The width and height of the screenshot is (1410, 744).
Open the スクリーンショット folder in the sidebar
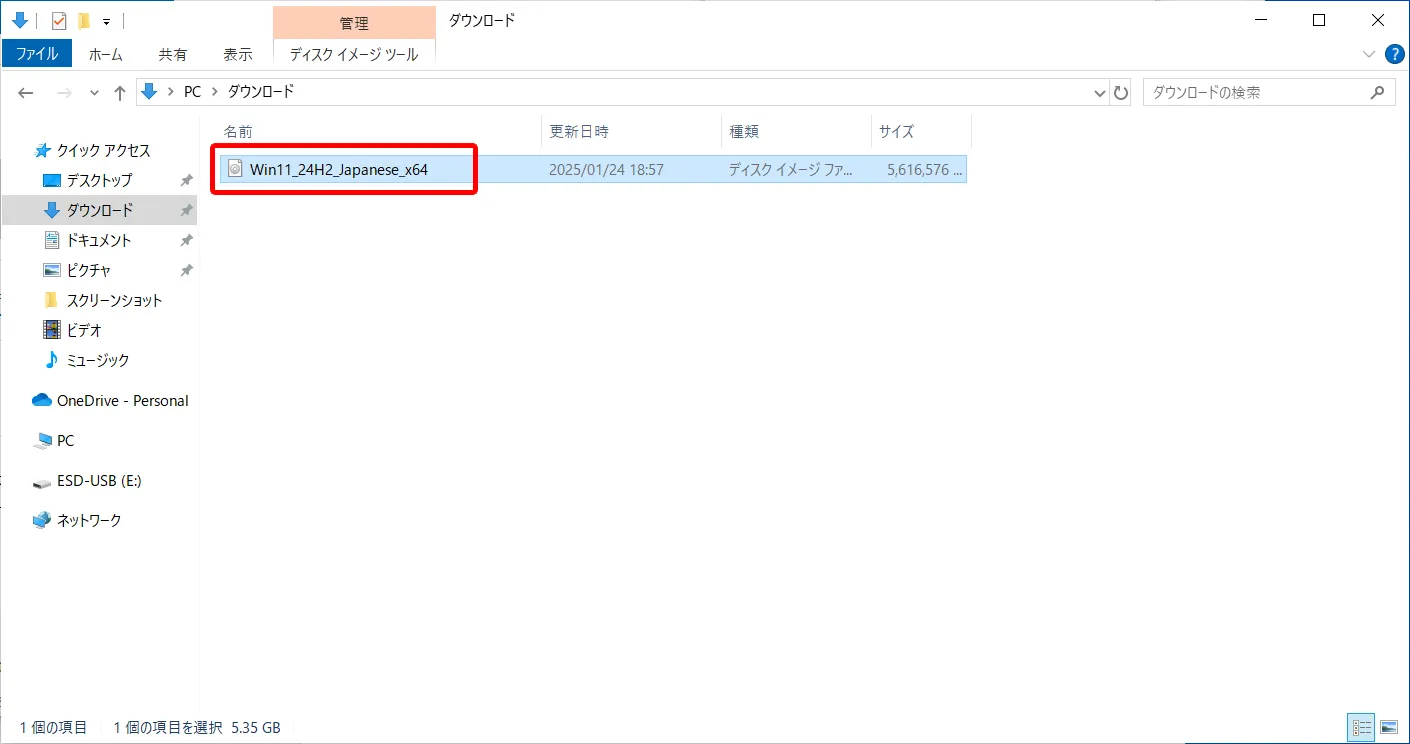114,300
